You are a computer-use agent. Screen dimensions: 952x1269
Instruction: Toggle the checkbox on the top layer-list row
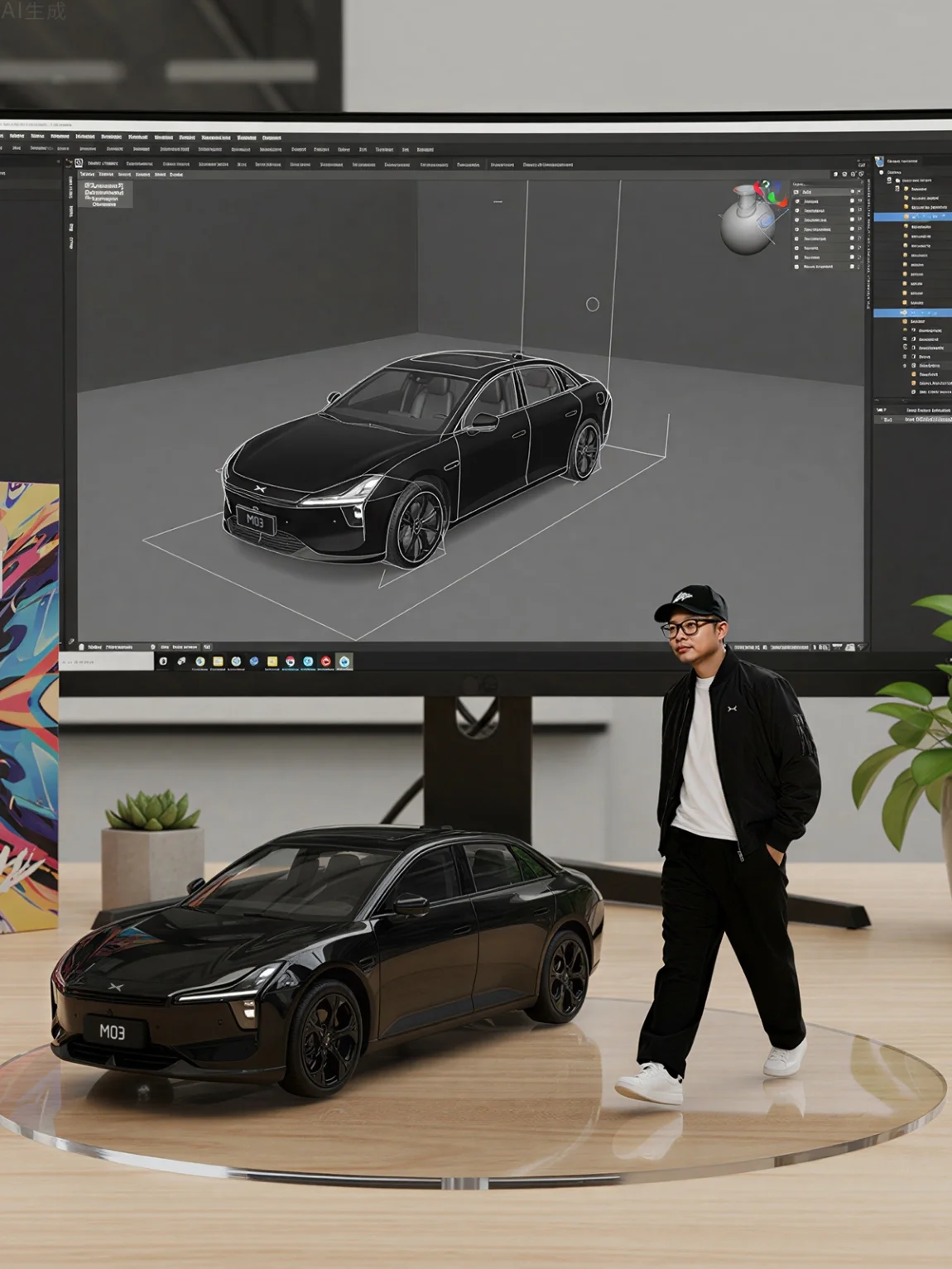point(852,192)
